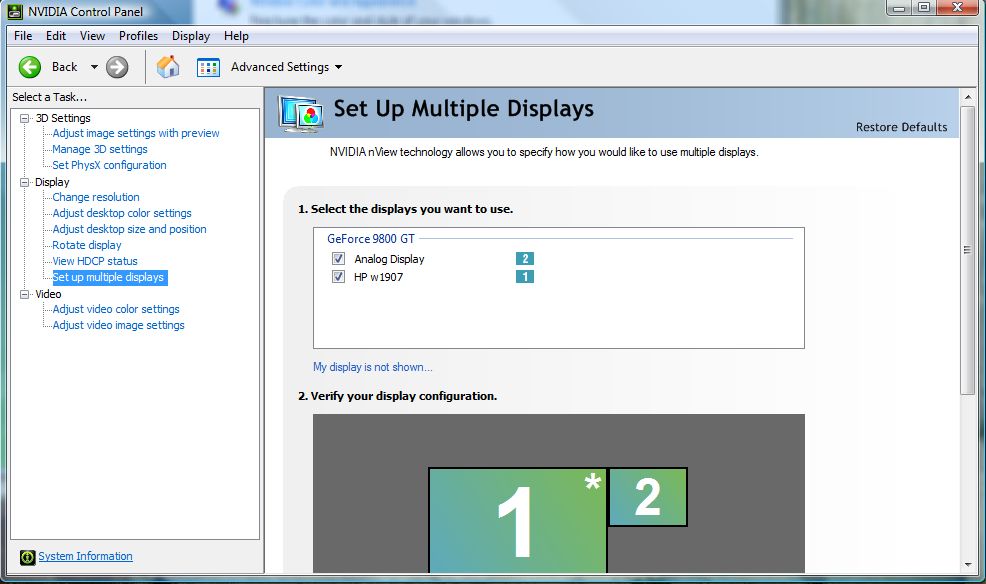The height and width of the screenshot is (584, 986).
Task: Click the 'Display' category label in the task tree
Action: point(52,182)
